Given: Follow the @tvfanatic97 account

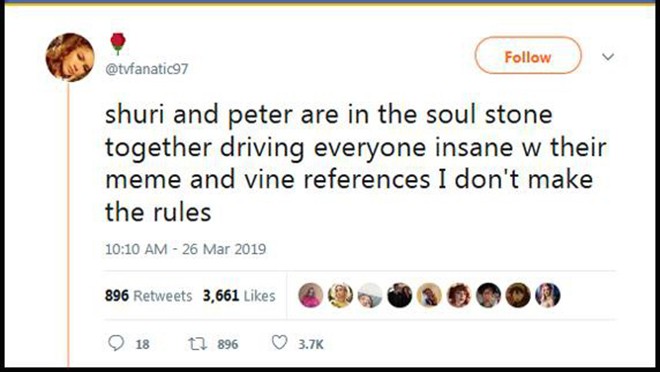Looking at the screenshot, I should [528, 56].
